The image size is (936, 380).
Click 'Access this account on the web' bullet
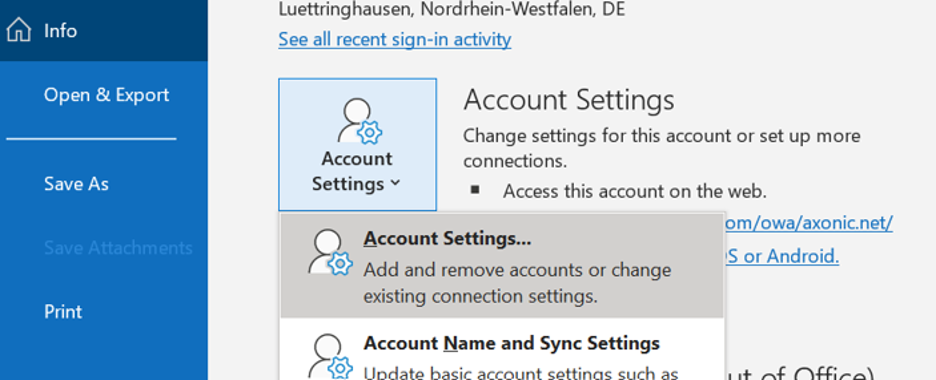click(x=635, y=191)
